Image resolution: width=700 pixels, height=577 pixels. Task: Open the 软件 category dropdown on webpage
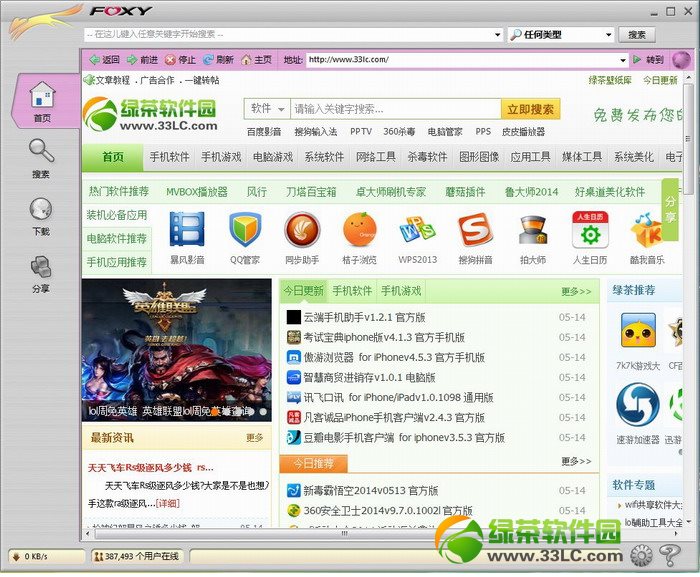(x=267, y=109)
